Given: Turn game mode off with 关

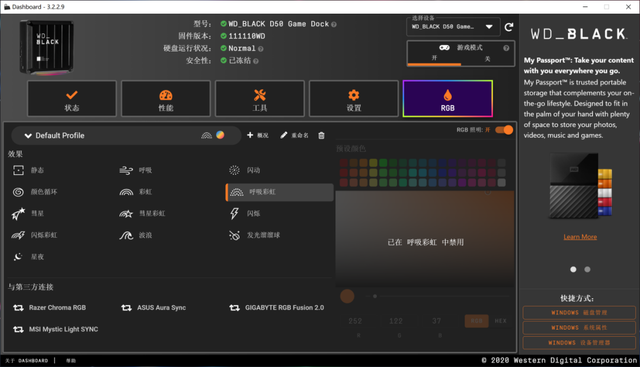Looking at the screenshot, I should pyautogui.click(x=487, y=58).
